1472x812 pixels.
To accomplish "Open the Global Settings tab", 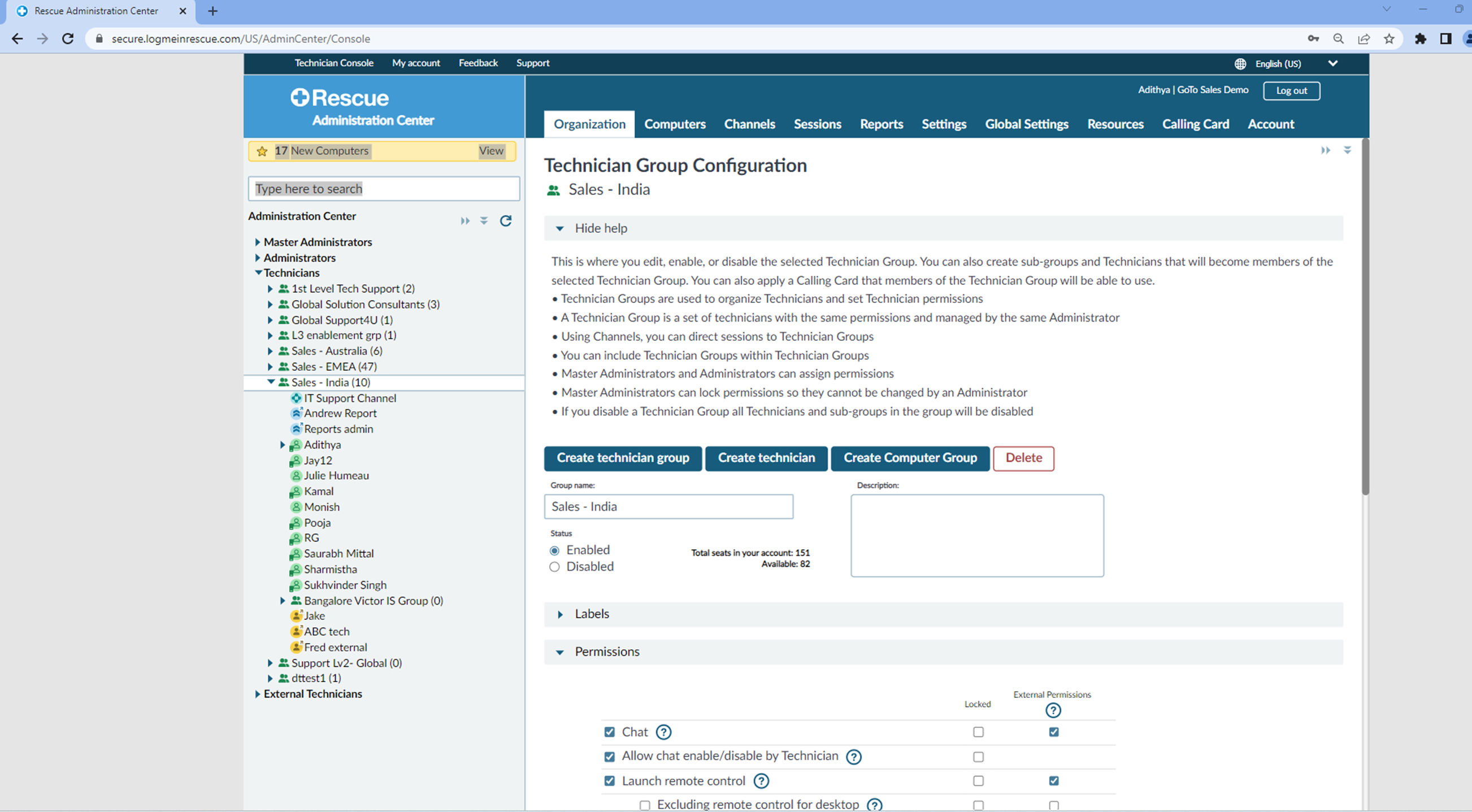I will pyautogui.click(x=1026, y=124).
